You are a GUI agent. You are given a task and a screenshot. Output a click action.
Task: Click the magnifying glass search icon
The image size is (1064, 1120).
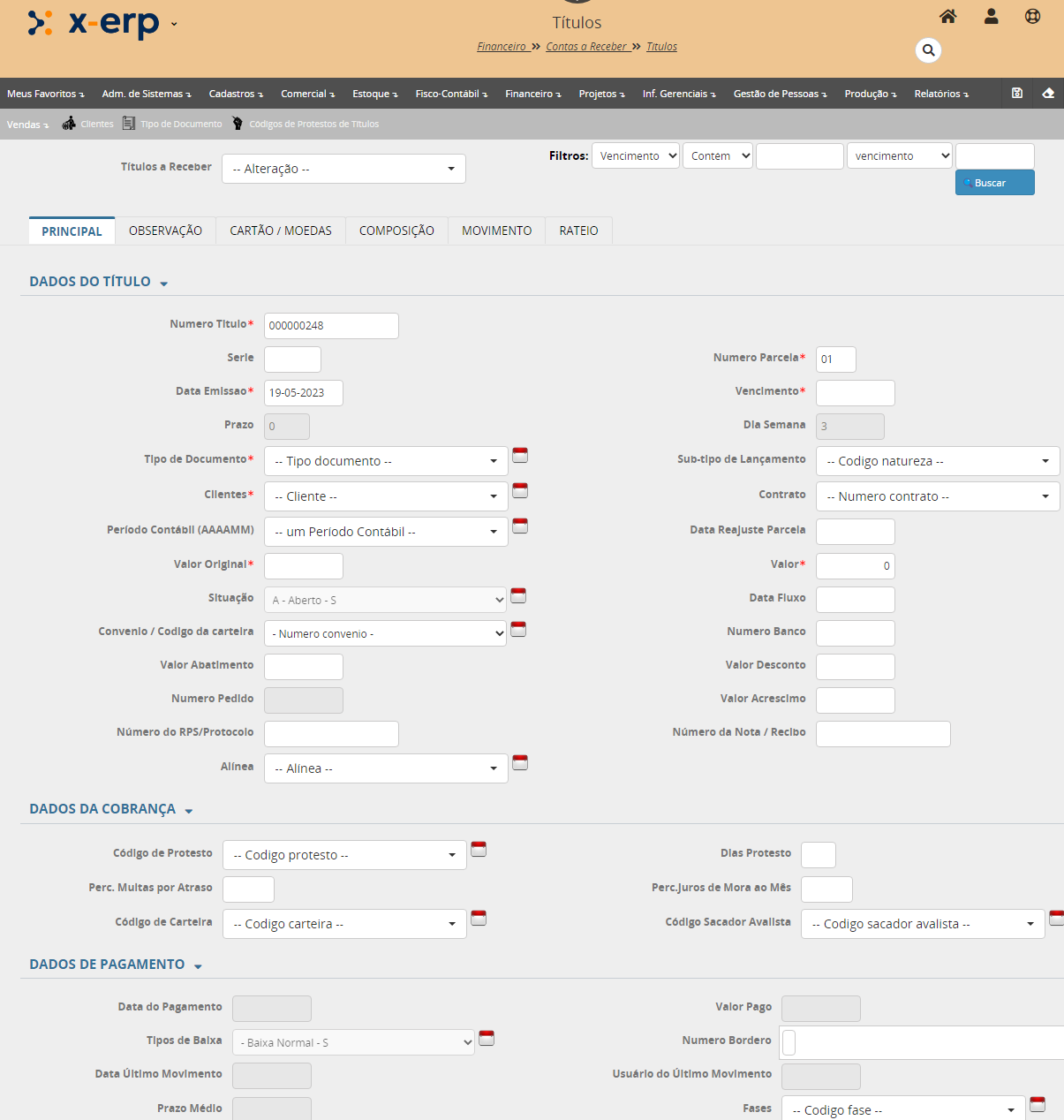coord(928,50)
